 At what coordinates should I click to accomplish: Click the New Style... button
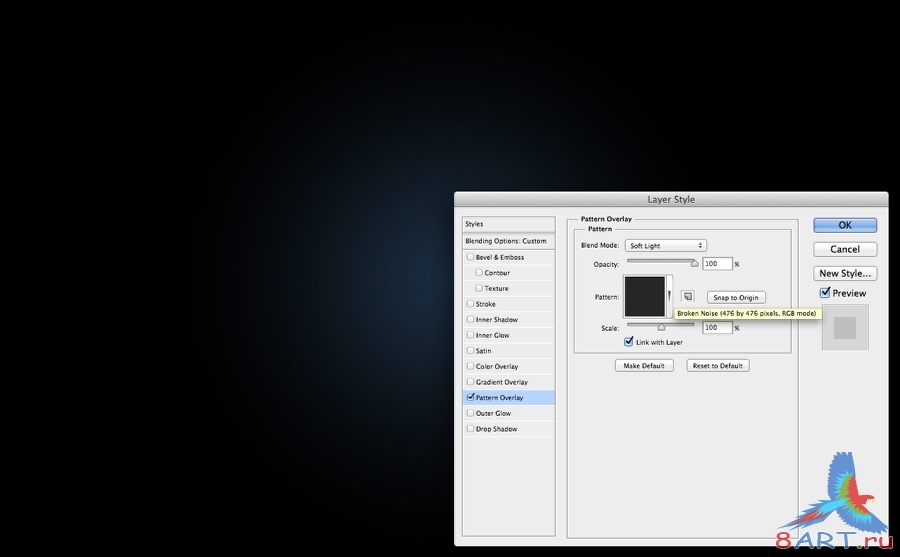[x=845, y=273]
